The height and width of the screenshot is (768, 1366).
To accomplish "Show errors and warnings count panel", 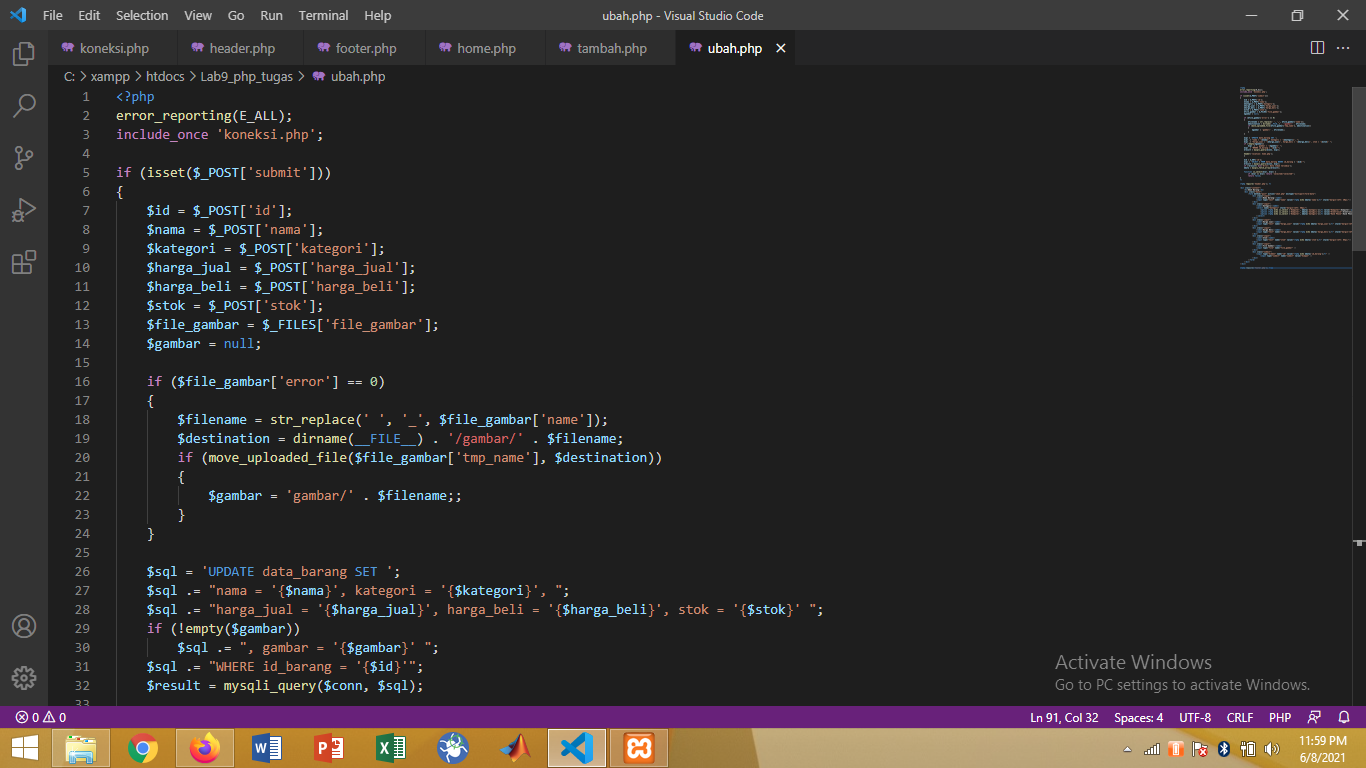I will pyautogui.click(x=40, y=717).
